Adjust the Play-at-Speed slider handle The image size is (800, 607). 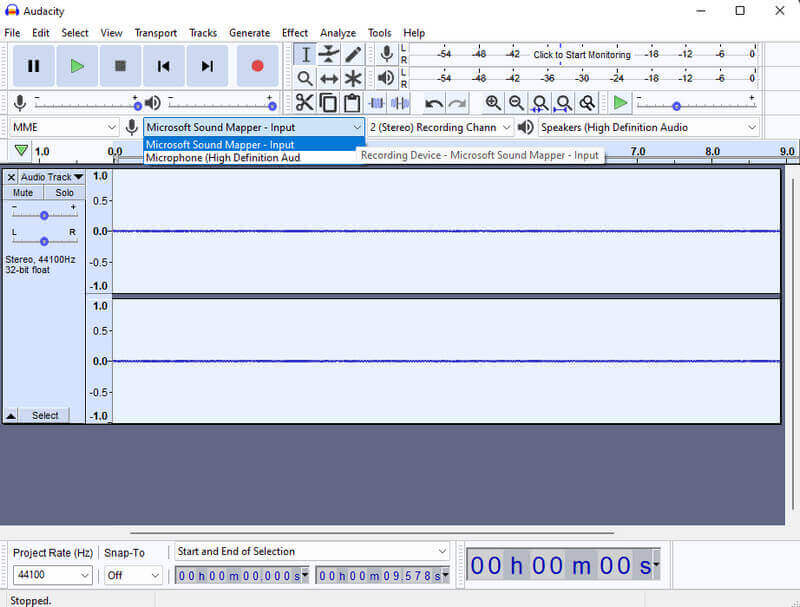click(677, 106)
